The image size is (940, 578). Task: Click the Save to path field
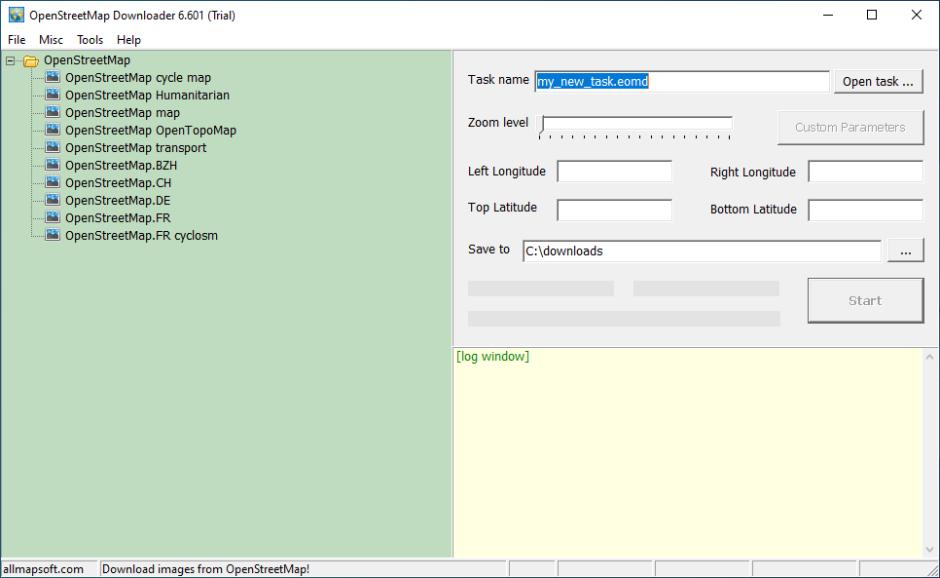701,251
